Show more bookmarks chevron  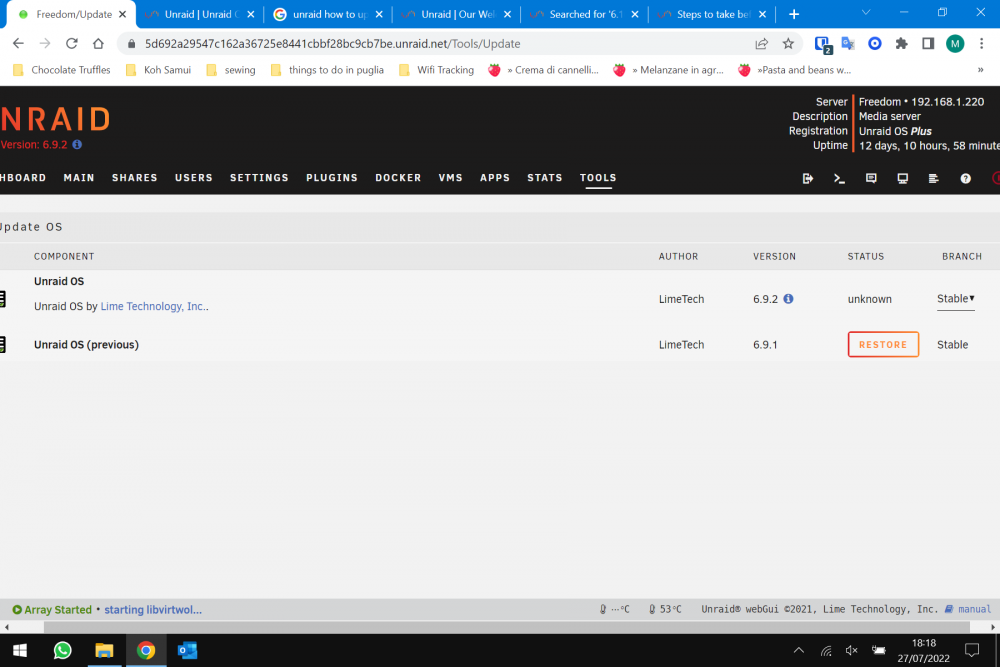pyautogui.click(x=980, y=70)
